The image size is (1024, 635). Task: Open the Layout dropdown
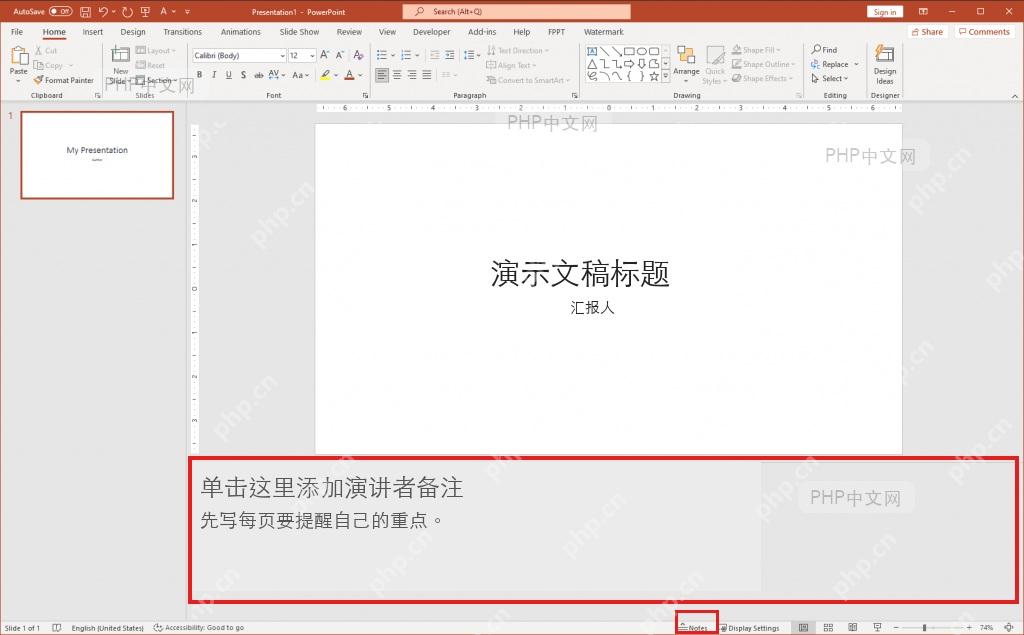155,50
